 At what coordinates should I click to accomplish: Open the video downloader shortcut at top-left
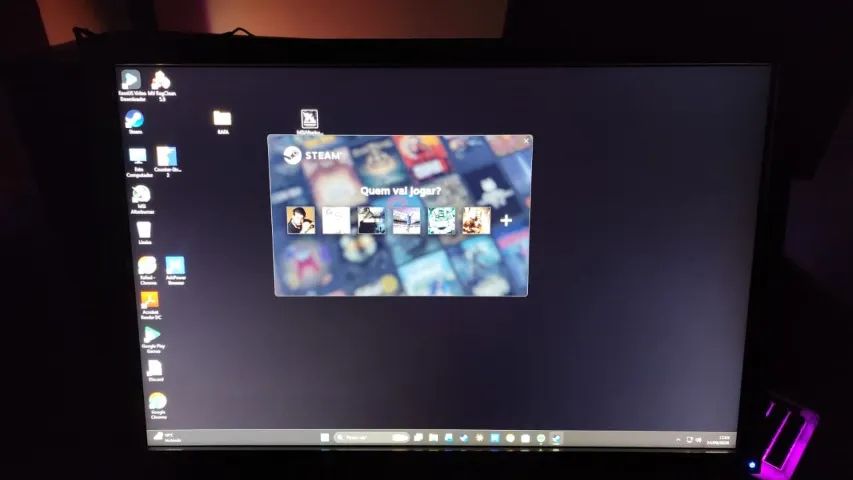click(131, 85)
